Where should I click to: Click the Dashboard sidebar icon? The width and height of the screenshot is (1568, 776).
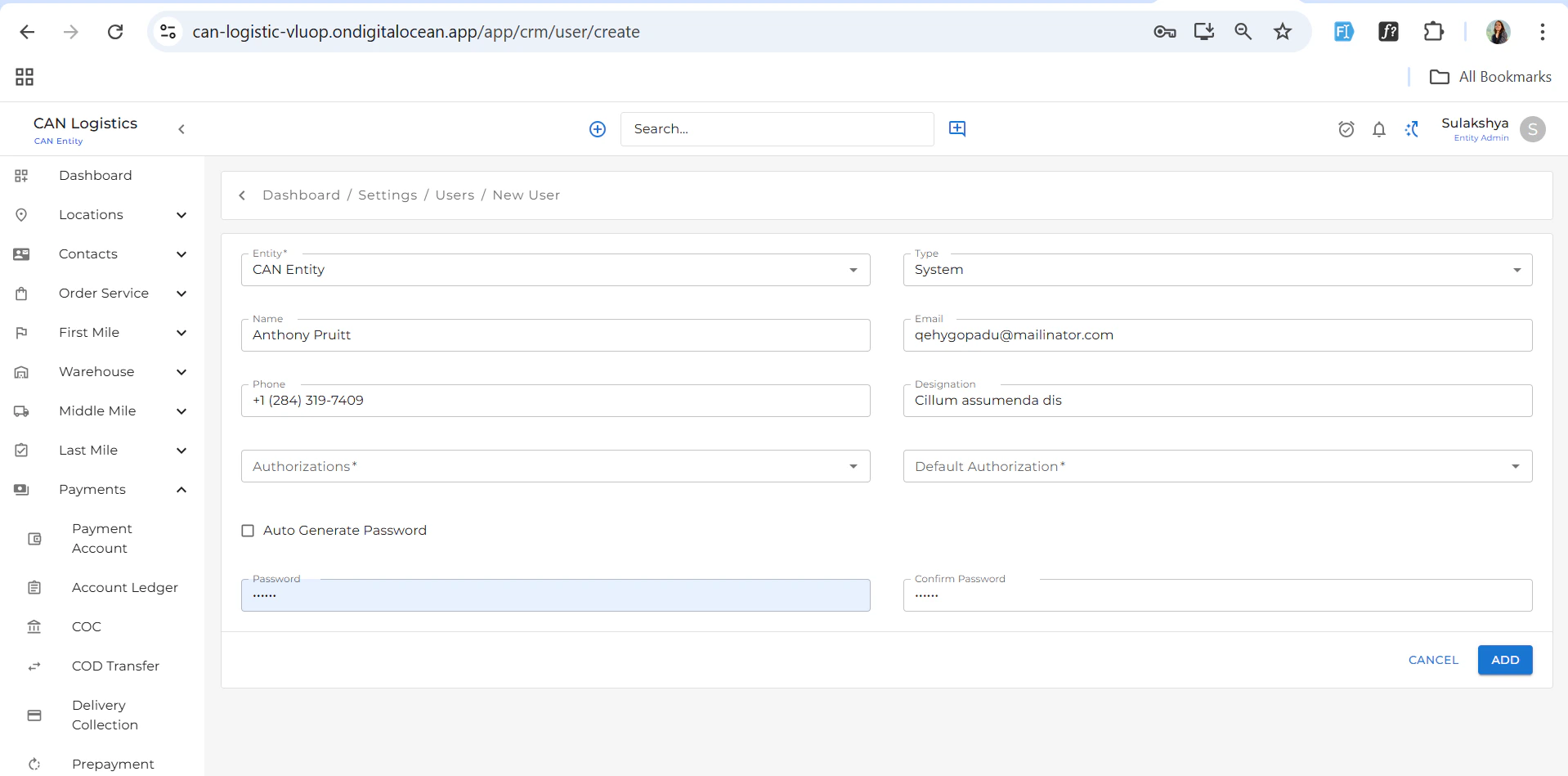coord(21,176)
